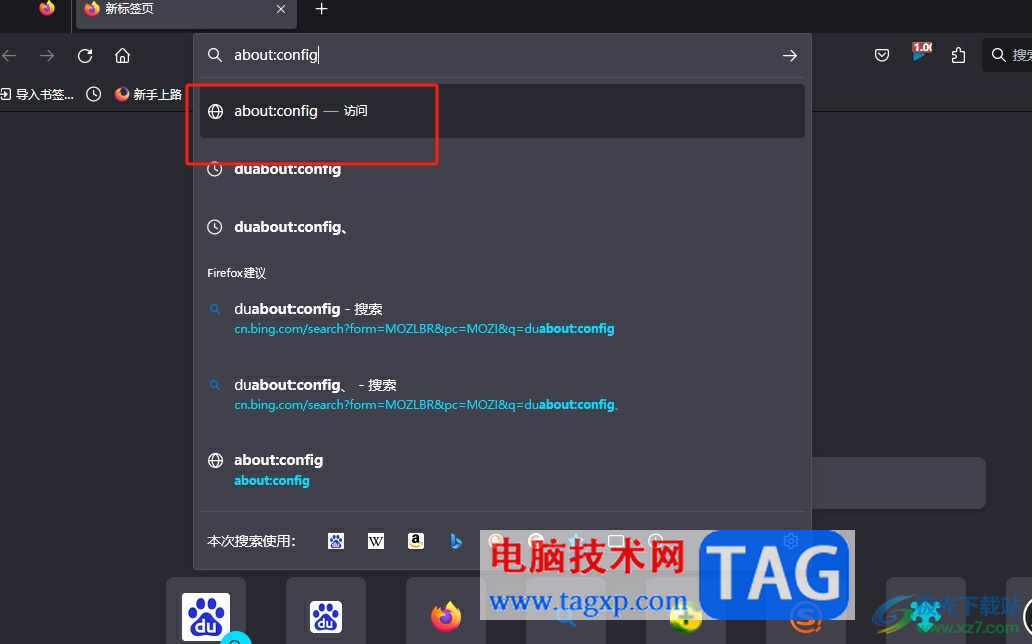Click the 本次搜索使用 label
Viewport: 1032px width, 644px height.
pyautogui.click(x=251, y=541)
